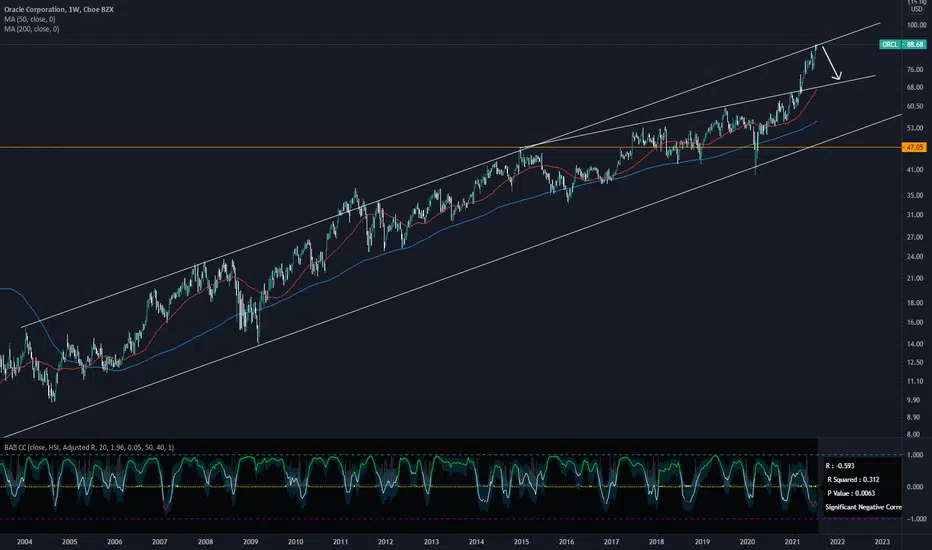Click the 2023 year on time axis

coord(882,542)
